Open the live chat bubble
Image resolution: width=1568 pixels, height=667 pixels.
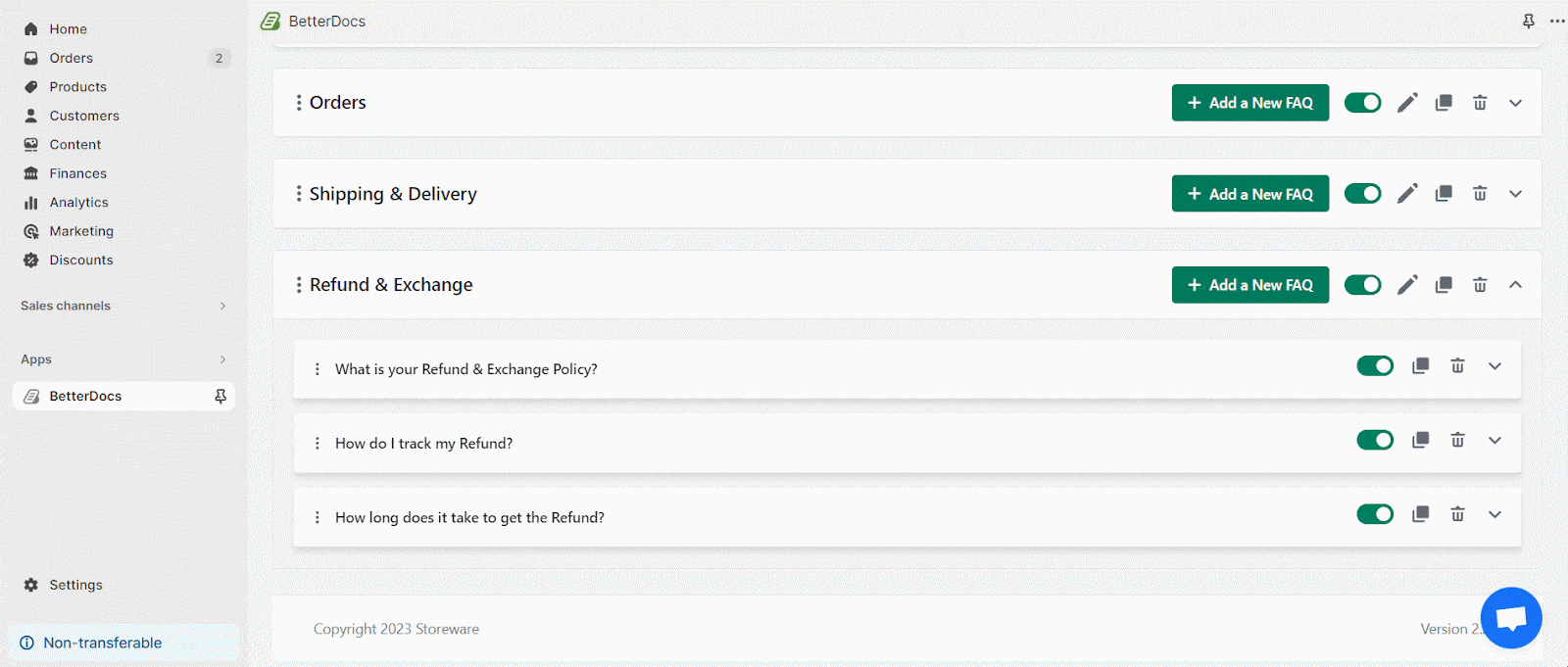(x=1510, y=618)
